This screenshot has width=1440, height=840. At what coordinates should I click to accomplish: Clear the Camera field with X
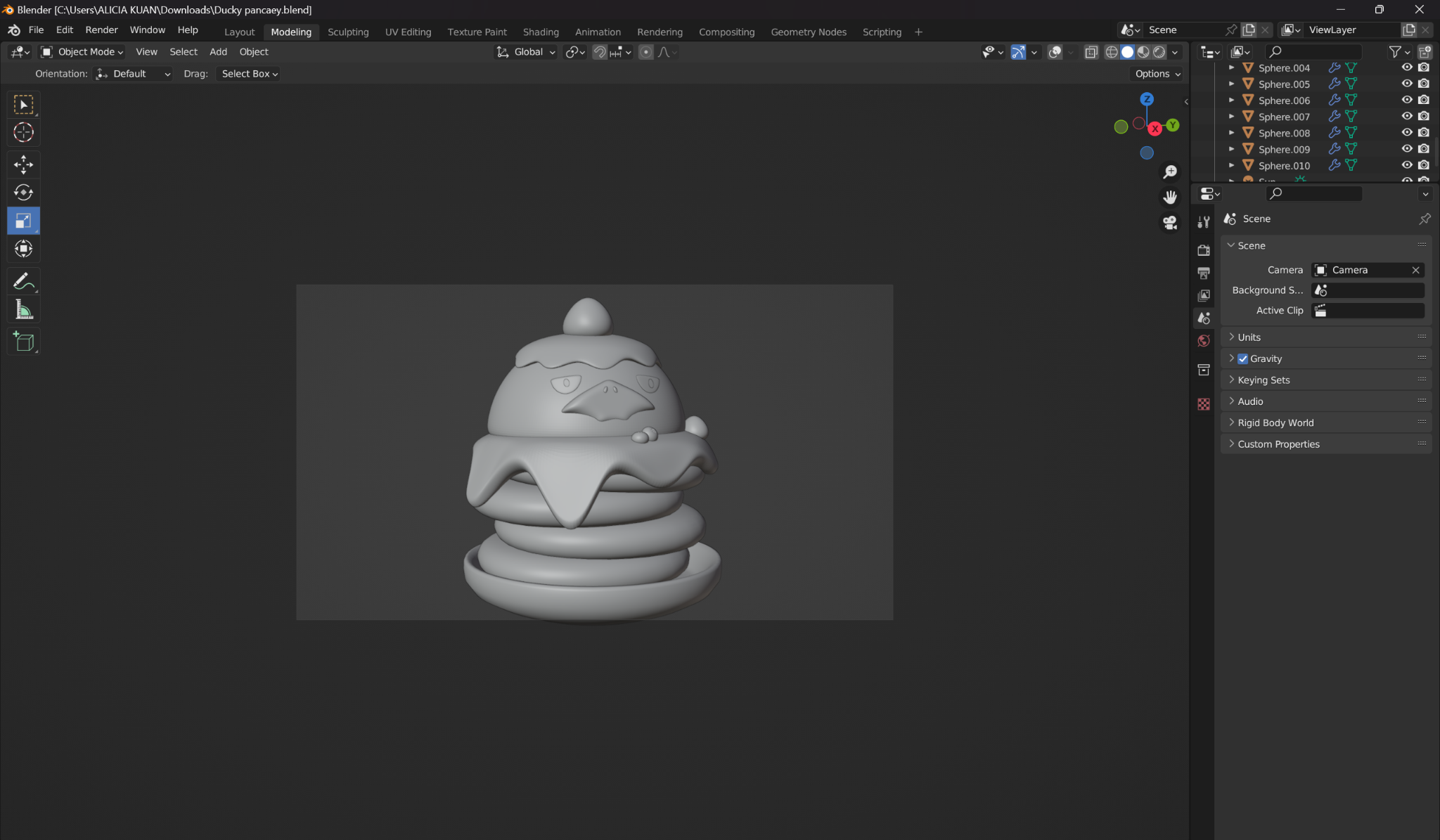(1415, 270)
